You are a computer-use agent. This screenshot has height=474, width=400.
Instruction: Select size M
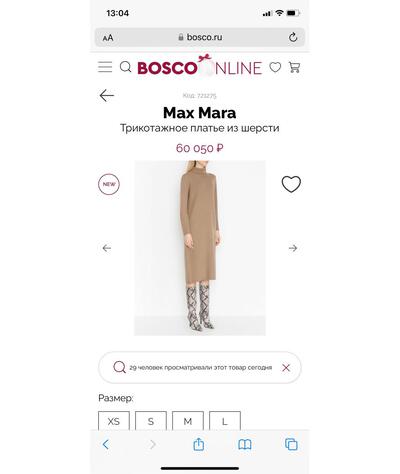188,421
